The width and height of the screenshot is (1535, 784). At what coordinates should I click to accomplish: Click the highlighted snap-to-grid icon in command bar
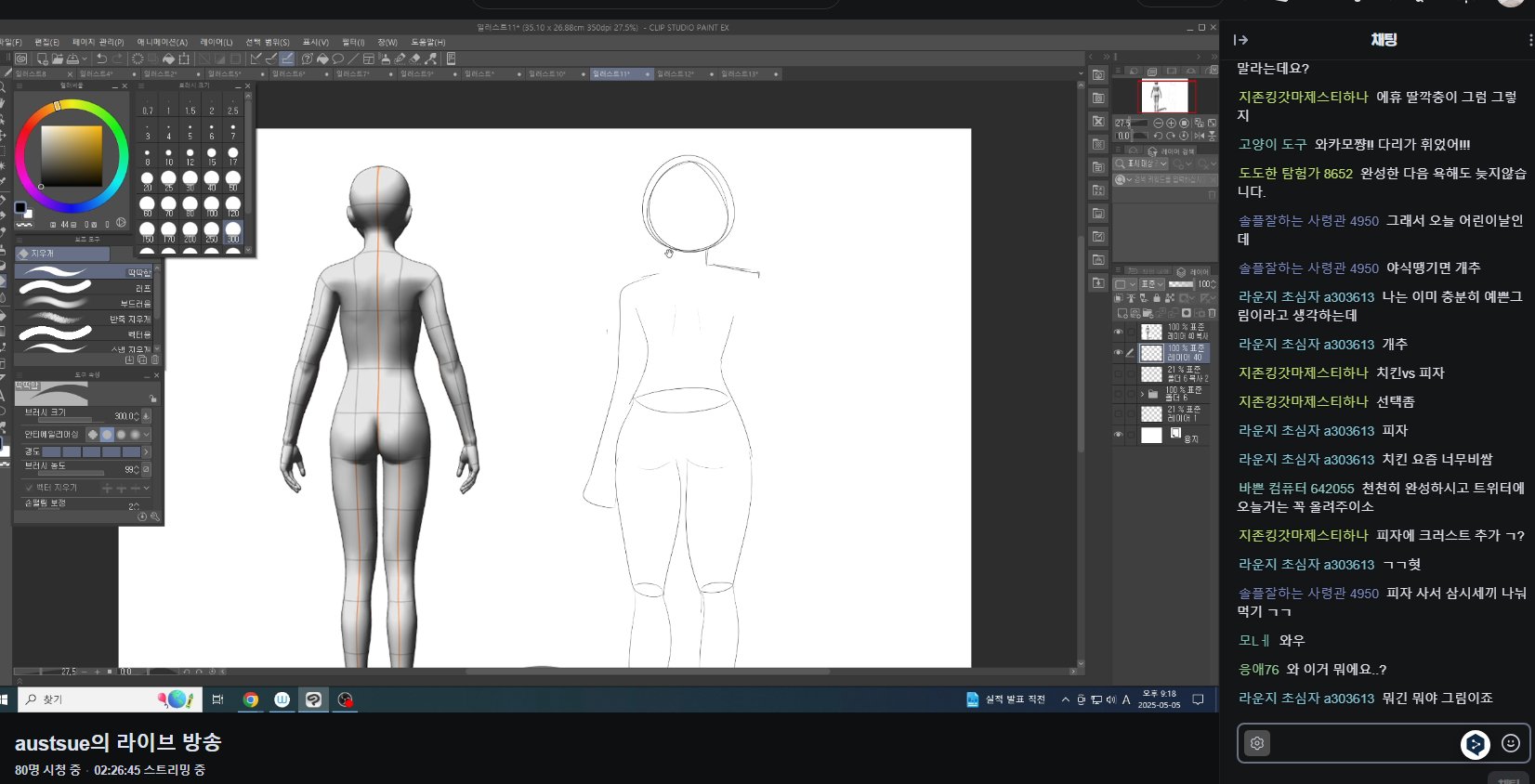[x=287, y=59]
